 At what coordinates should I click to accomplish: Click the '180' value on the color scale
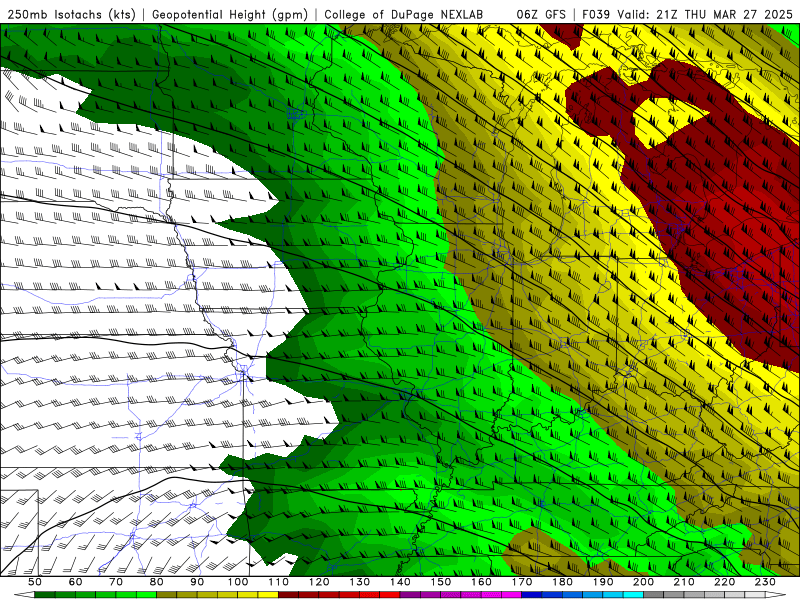coord(563,582)
